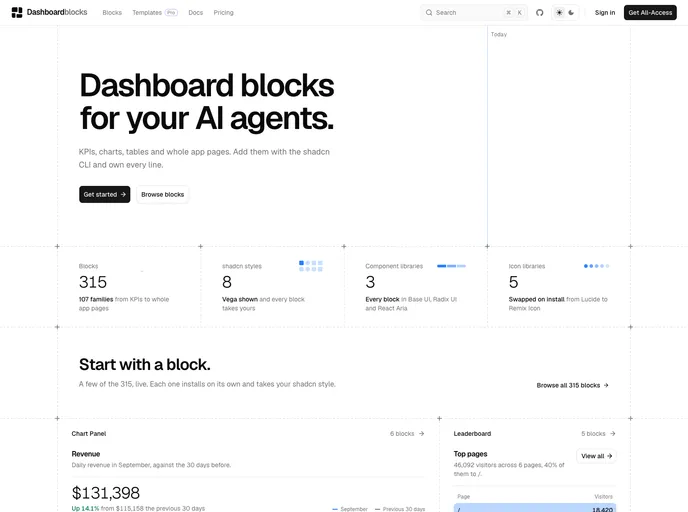Click the View all button in Top pages

tap(596, 456)
